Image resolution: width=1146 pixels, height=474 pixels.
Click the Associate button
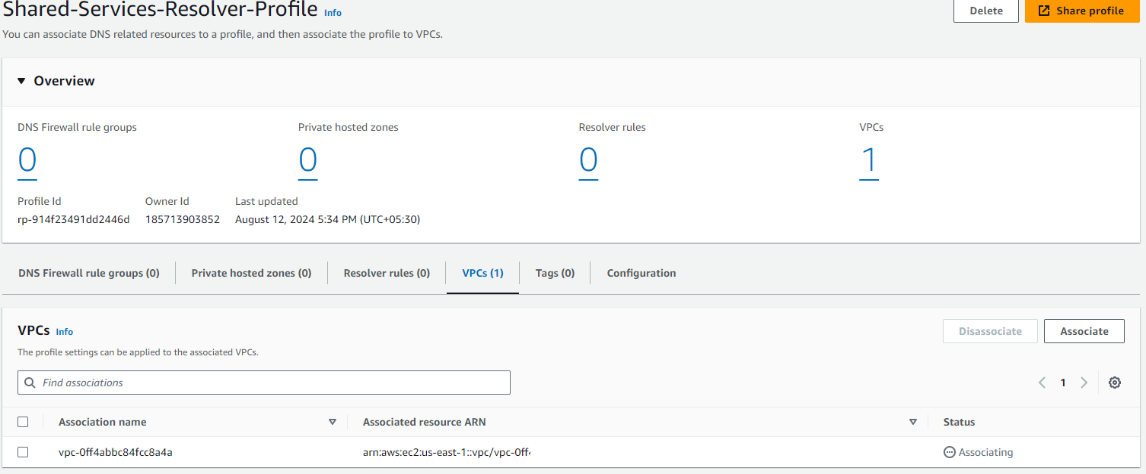pyautogui.click(x=1084, y=331)
